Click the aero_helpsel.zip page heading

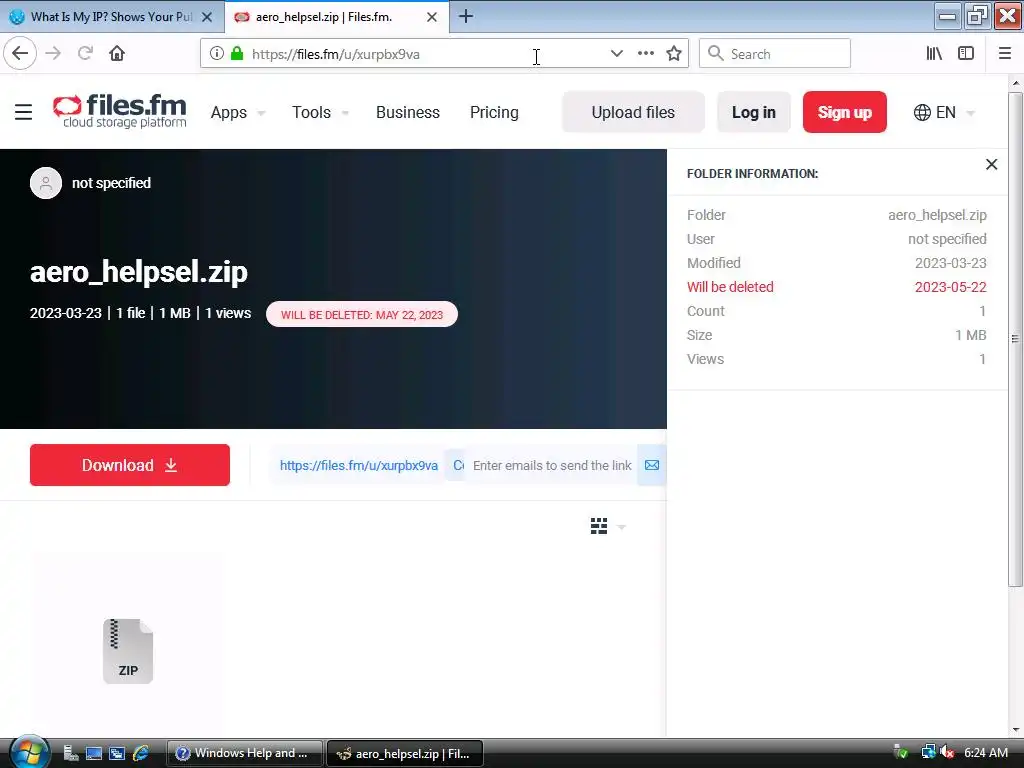click(x=139, y=272)
